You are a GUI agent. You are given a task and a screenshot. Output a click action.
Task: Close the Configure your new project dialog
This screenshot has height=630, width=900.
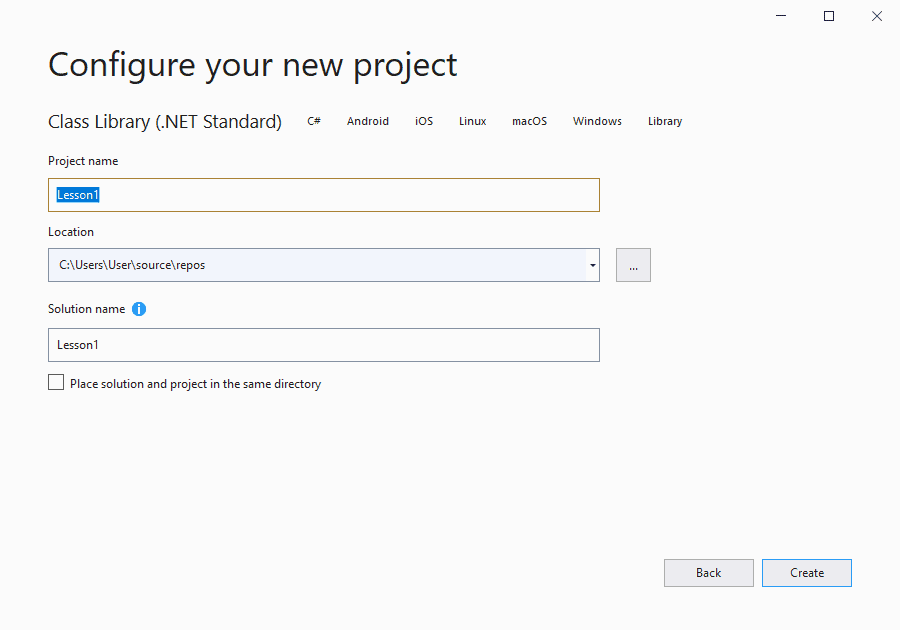876,16
